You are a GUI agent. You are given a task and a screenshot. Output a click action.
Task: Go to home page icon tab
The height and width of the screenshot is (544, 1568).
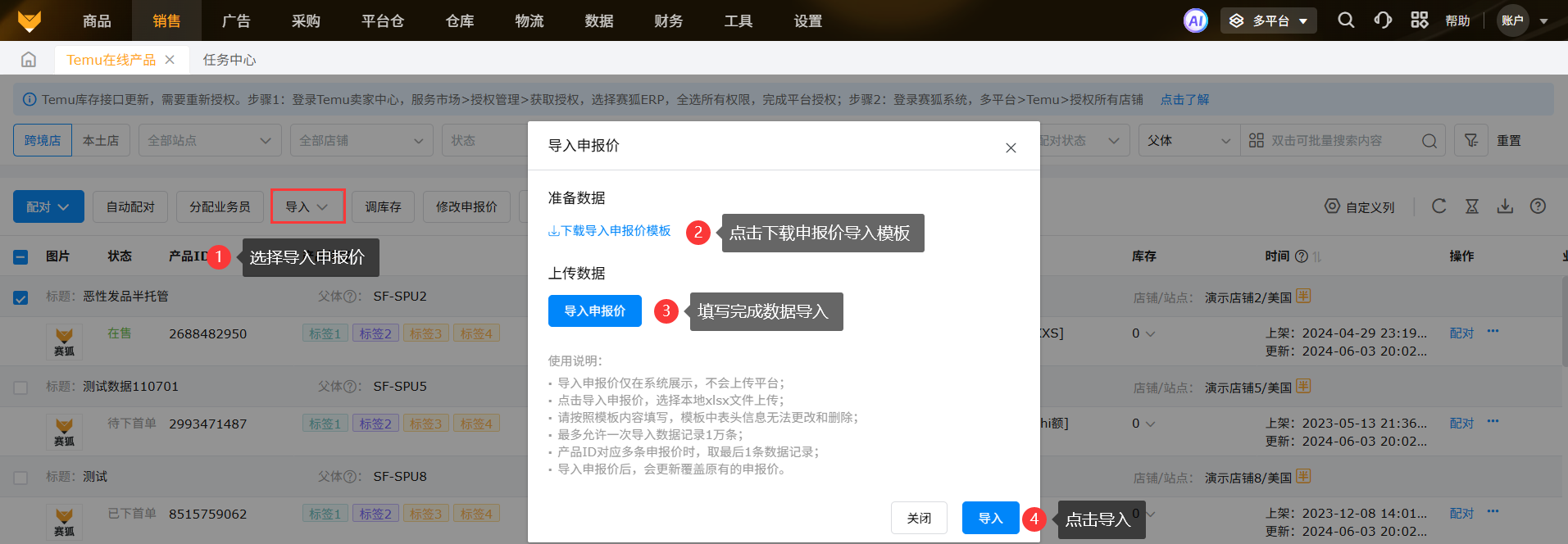29,60
